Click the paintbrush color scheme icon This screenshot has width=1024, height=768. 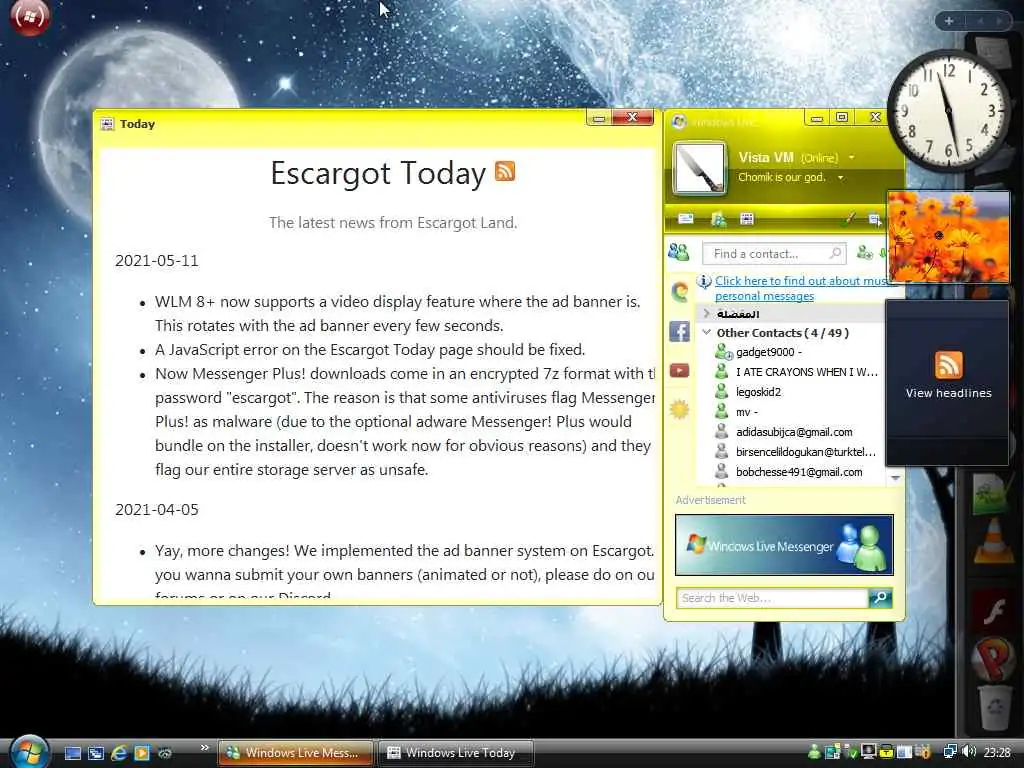[x=849, y=219]
